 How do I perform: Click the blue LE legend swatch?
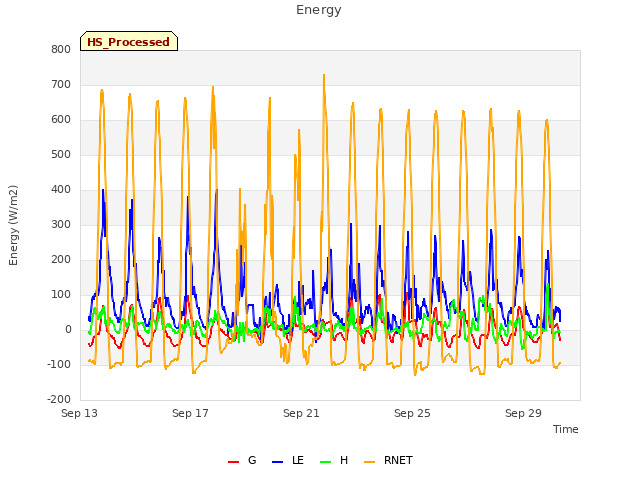(277, 462)
